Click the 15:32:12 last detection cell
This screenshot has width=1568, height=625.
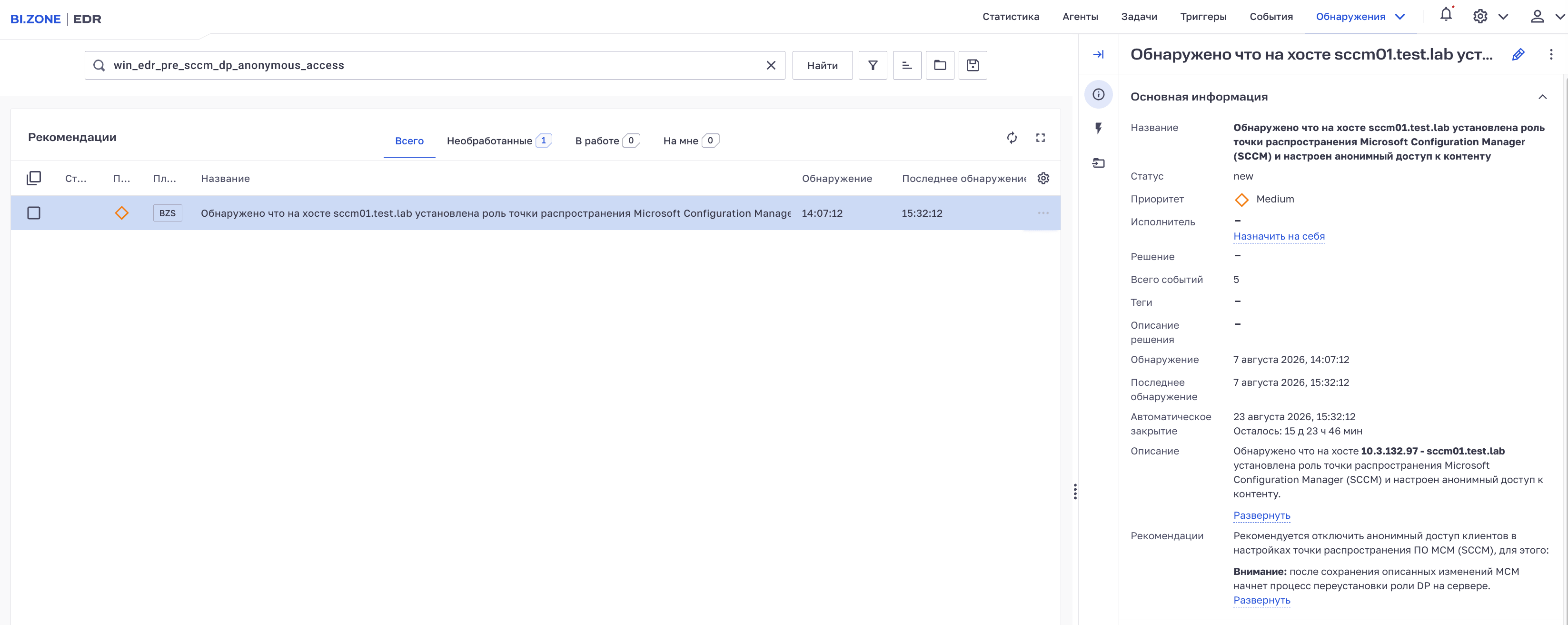coord(922,213)
